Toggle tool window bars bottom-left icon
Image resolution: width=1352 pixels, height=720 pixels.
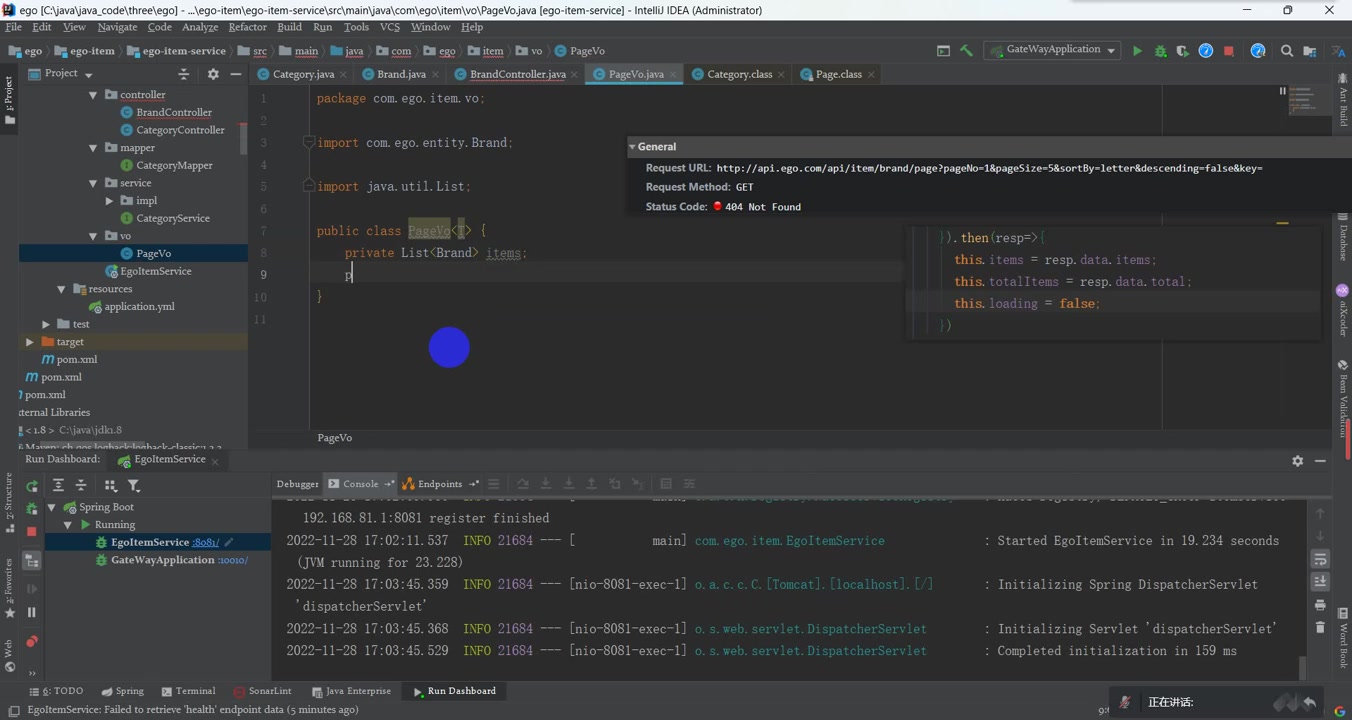pyautogui.click(x=14, y=710)
